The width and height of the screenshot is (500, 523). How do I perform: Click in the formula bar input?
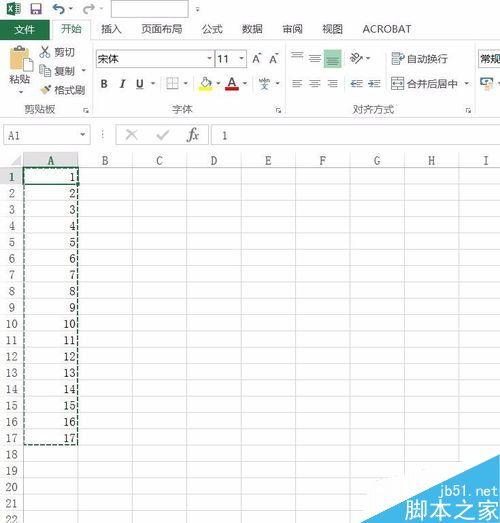coord(356,135)
